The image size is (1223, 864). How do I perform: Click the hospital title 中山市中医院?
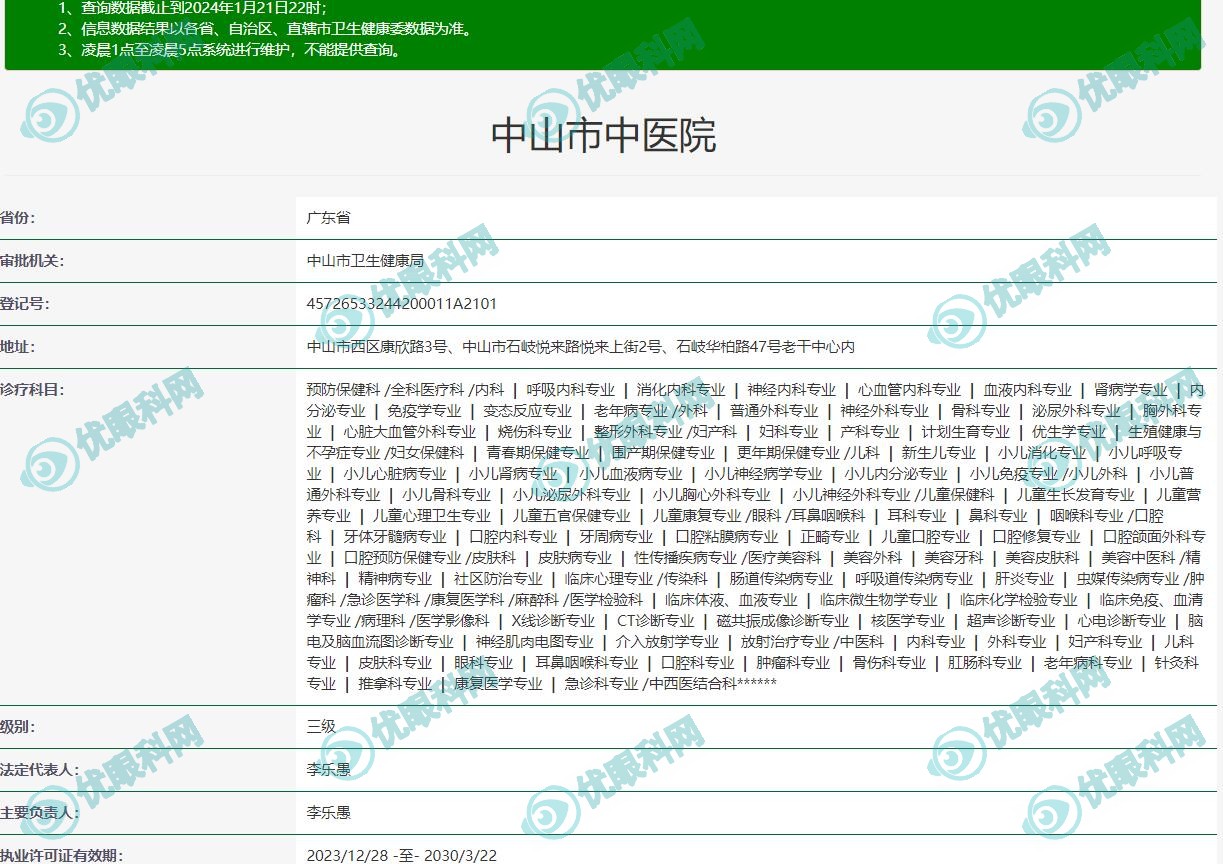(603, 136)
